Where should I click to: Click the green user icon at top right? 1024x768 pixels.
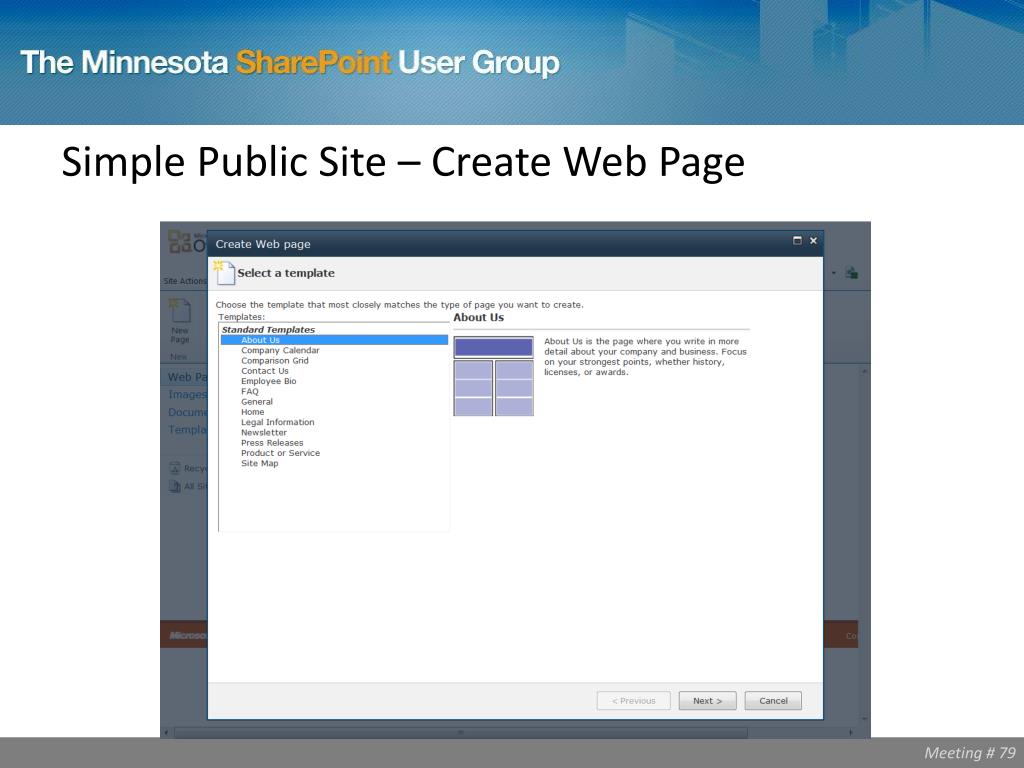pyautogui.click(x=852, y=273)
